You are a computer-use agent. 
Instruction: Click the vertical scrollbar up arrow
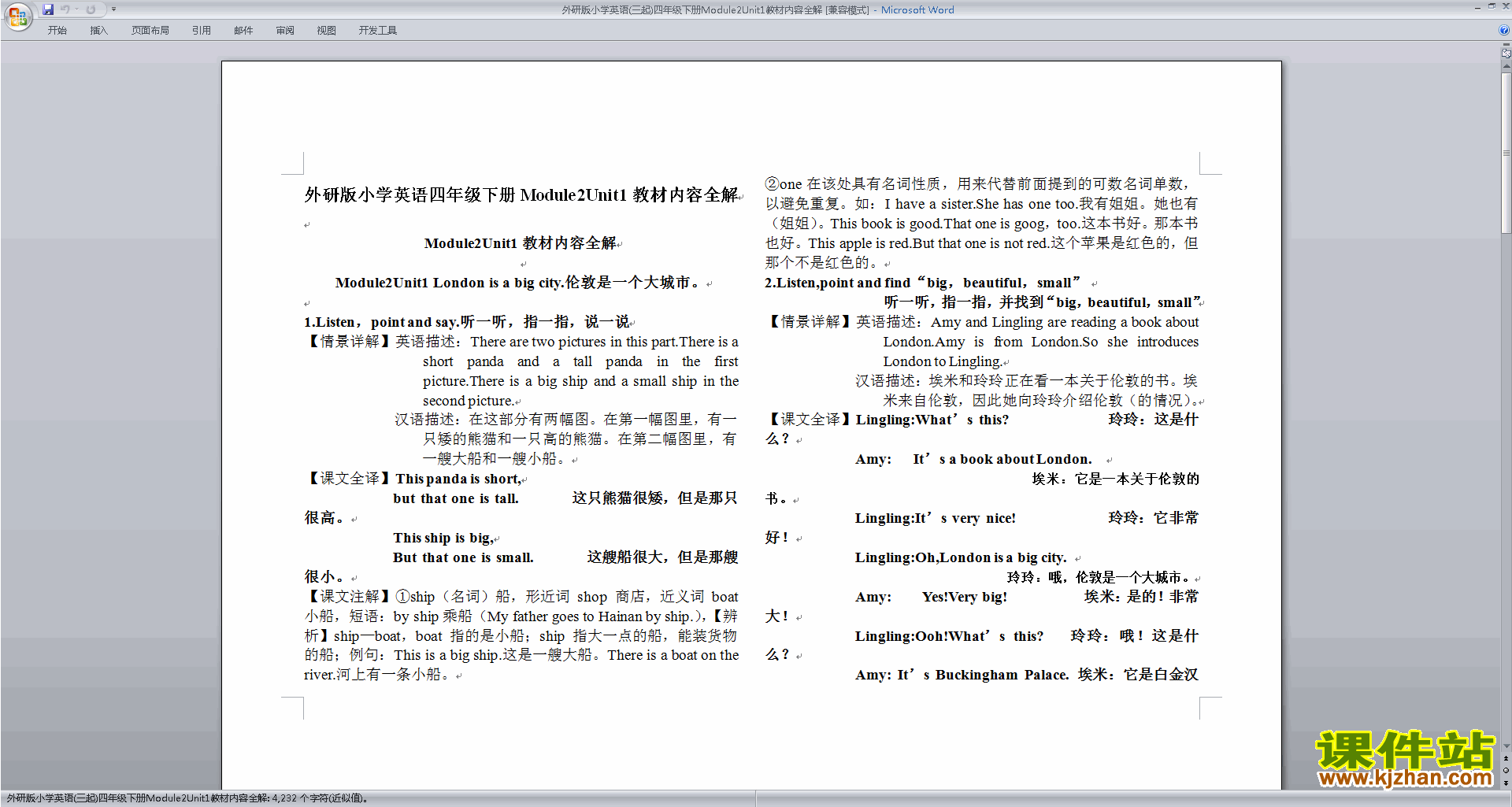tap(1506, 68)
